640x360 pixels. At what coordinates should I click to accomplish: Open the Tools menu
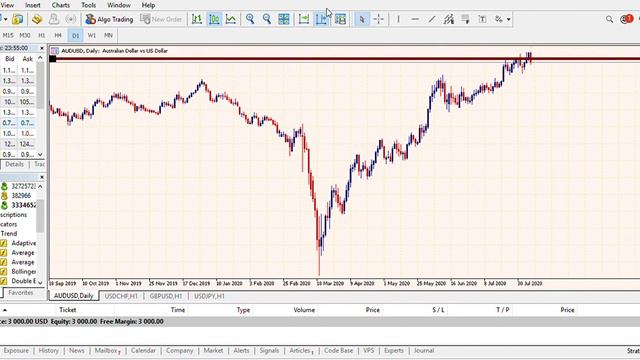tap(88, 5)
